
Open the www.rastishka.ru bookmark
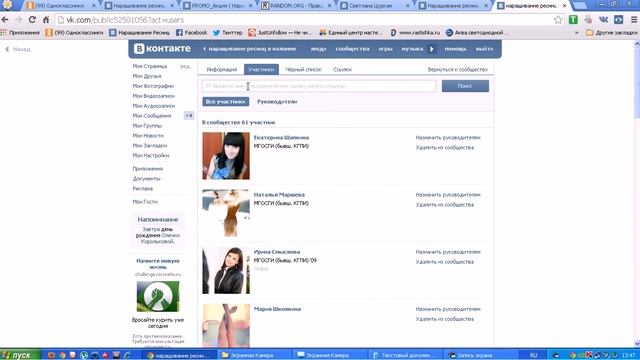point(415,33)
